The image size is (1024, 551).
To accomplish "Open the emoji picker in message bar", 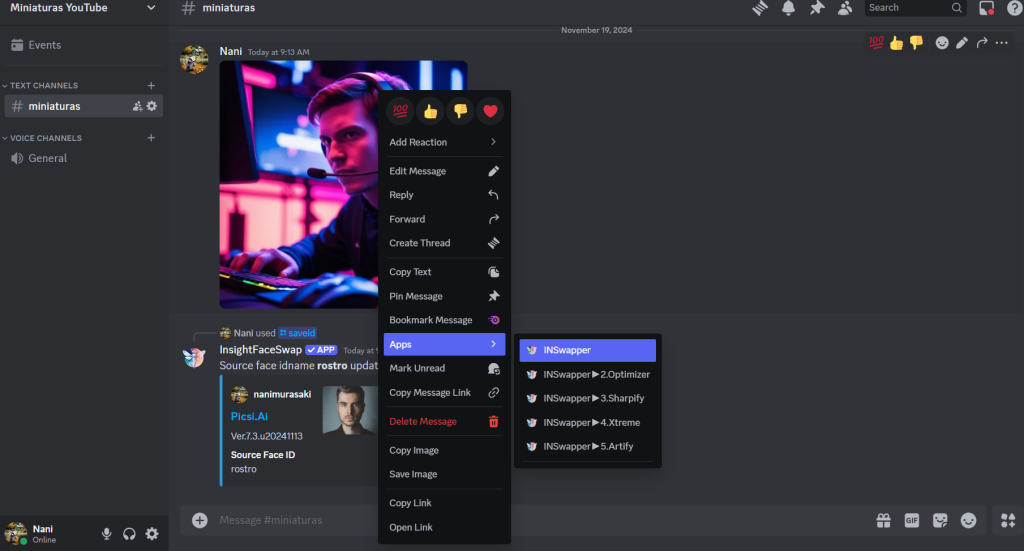I will [968, 520].
